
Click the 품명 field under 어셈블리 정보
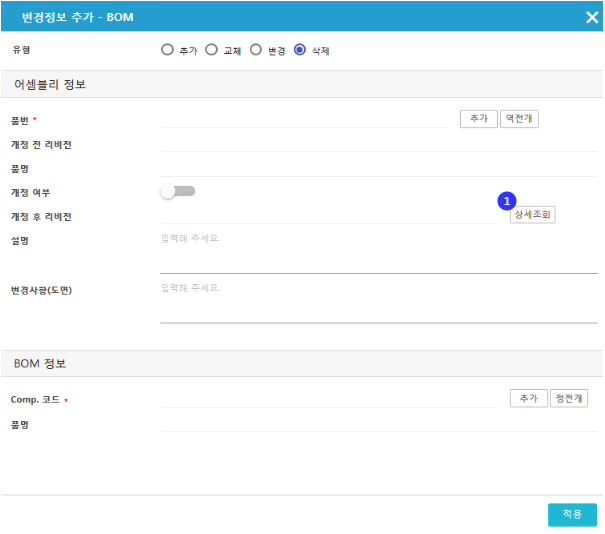pos(379,169)
